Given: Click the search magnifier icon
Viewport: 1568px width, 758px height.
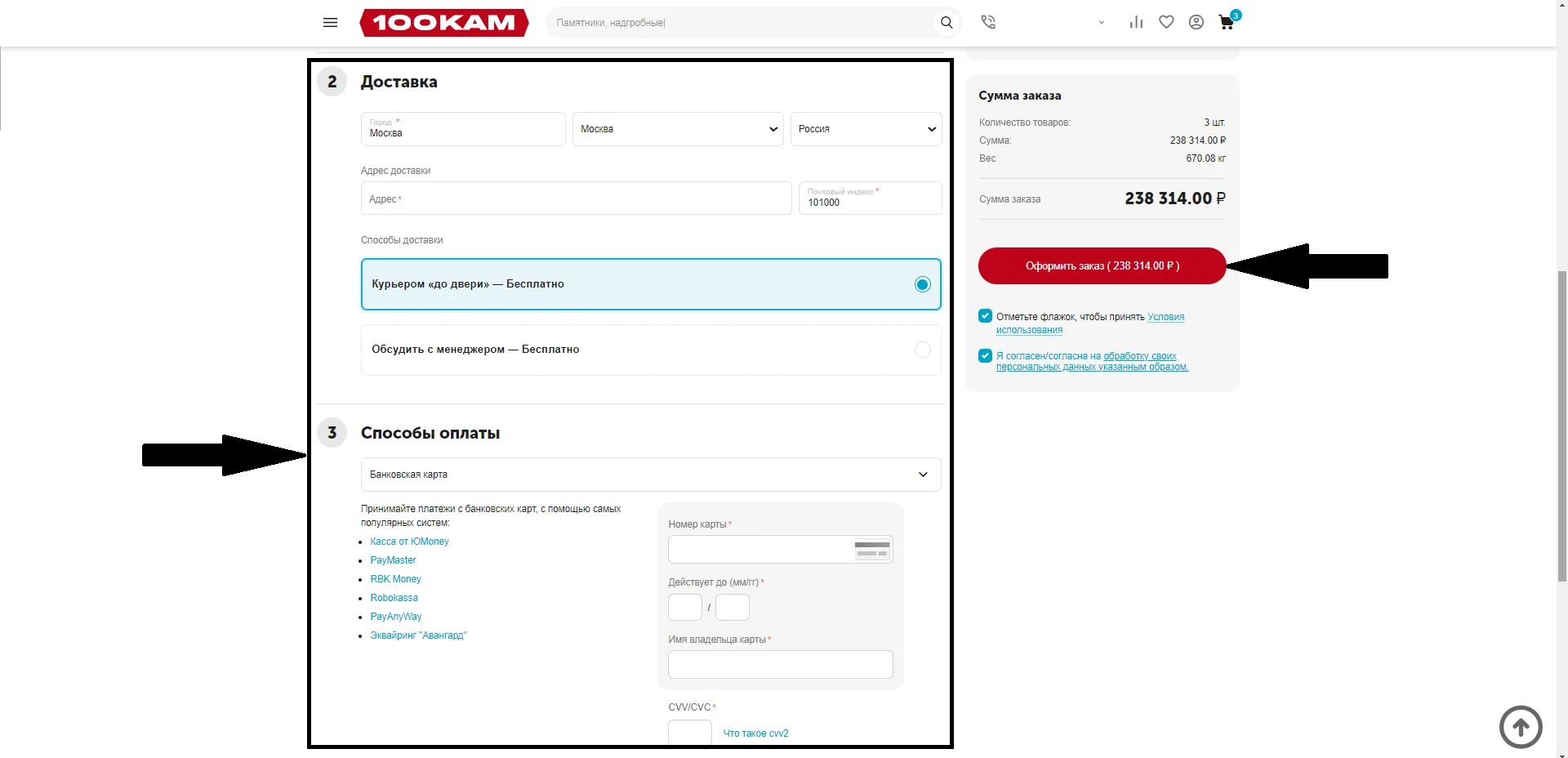Looking at the screenshot, I should pos(946,23).
